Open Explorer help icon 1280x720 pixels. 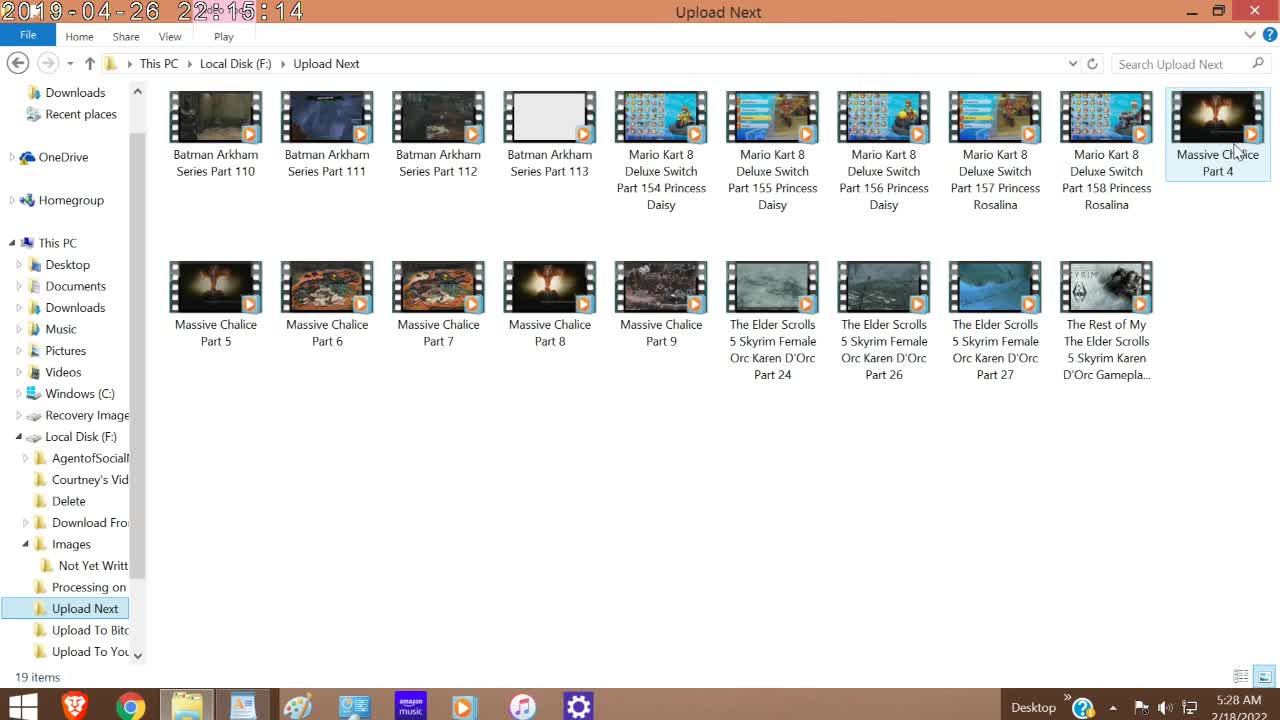[1269, 35]
